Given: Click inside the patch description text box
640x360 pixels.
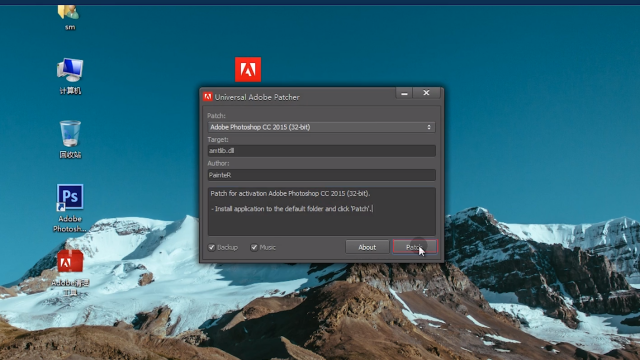Looking at the screenshot, I should click(x=322, y=211).
